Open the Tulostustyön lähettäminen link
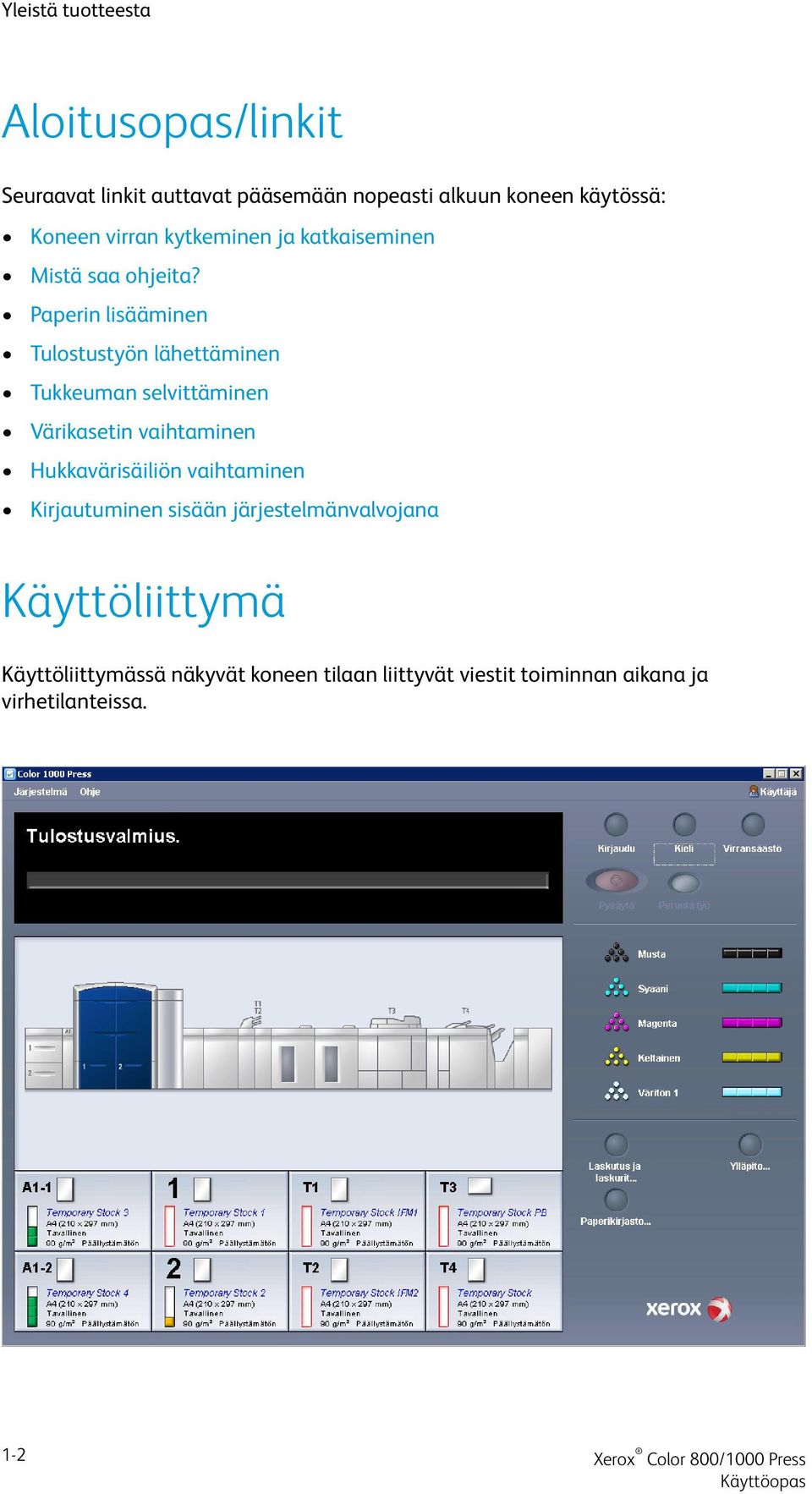This screenshot has height=1494, width=812. pyautogui.click(x=155, y=354)
